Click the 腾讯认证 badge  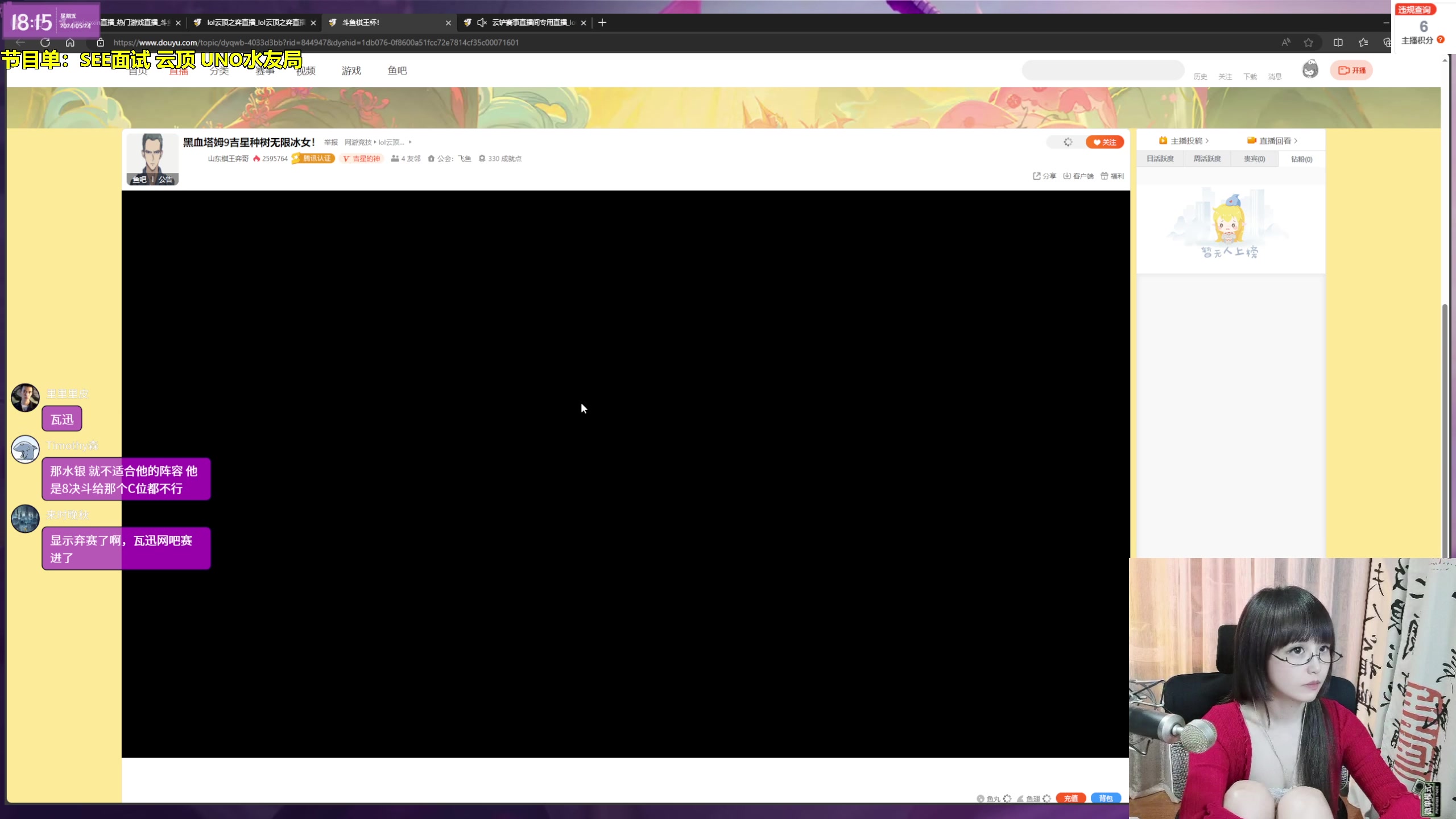tap(313, 159)
